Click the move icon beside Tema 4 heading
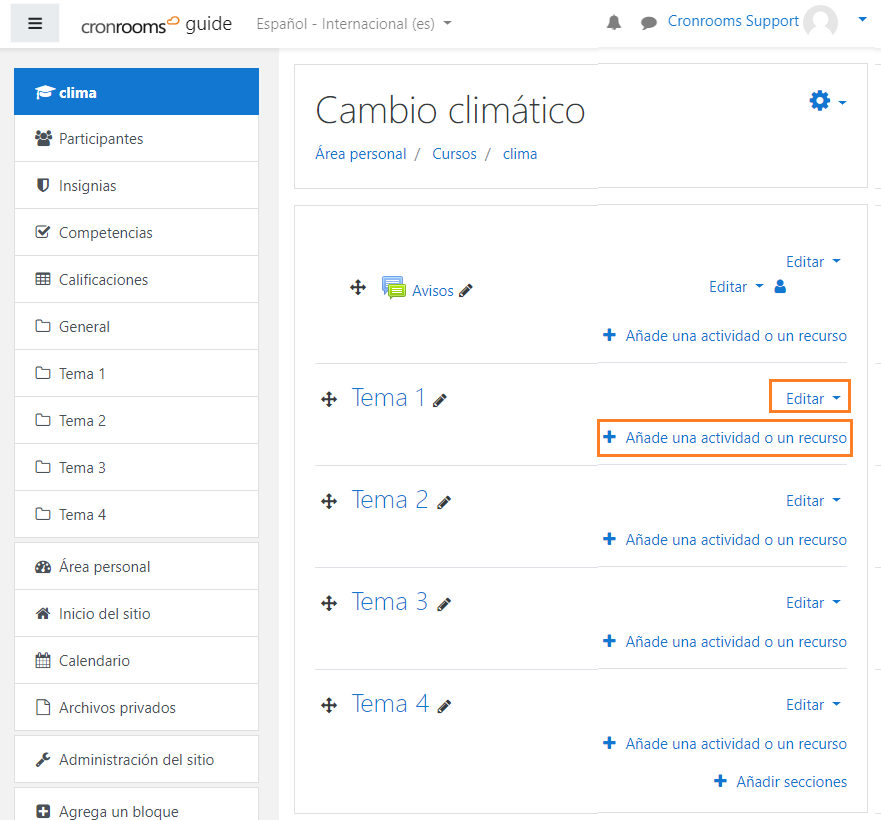The width and height of the screenshot is (881, 820). point(329,705)
